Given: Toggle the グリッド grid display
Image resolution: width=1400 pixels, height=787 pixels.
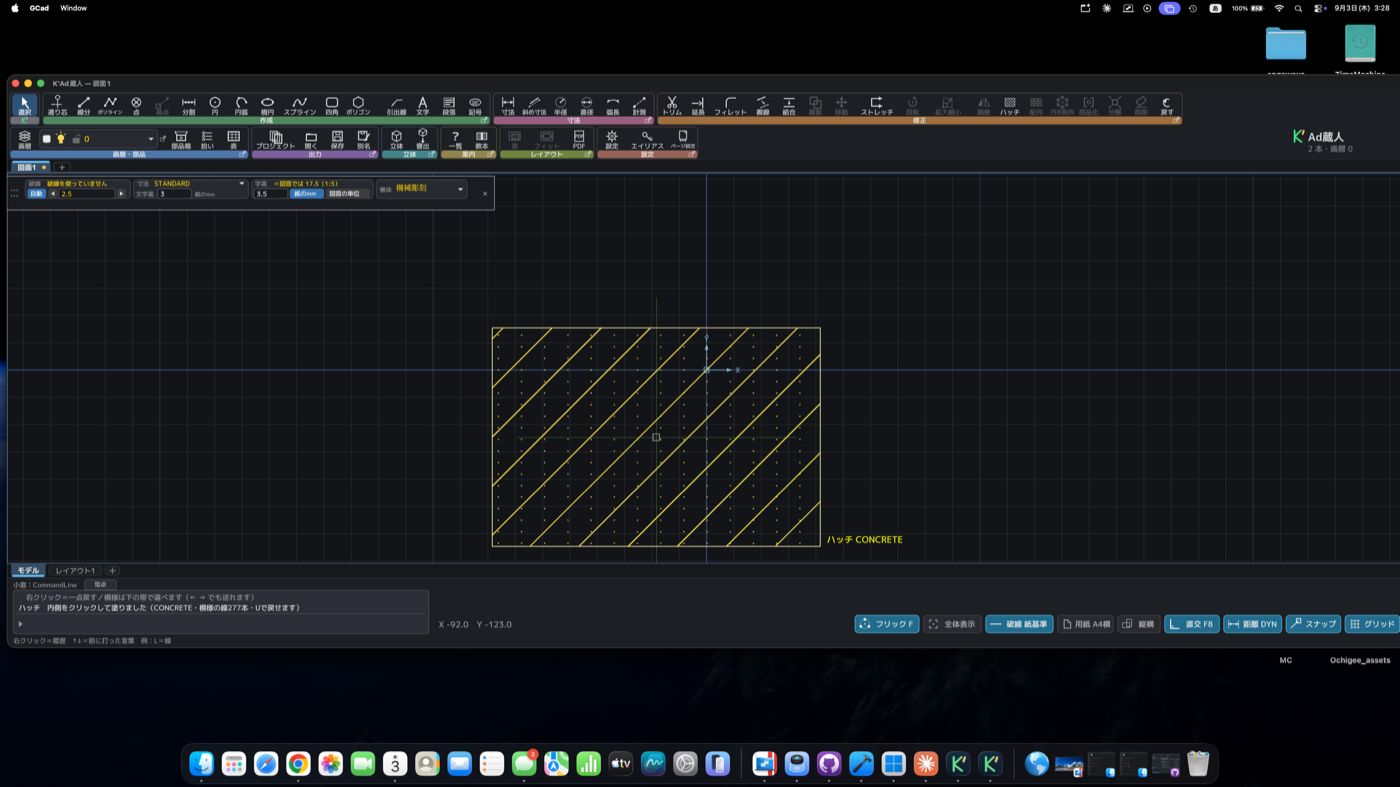Looking at the screenshot, I should tap(1372, 624).
